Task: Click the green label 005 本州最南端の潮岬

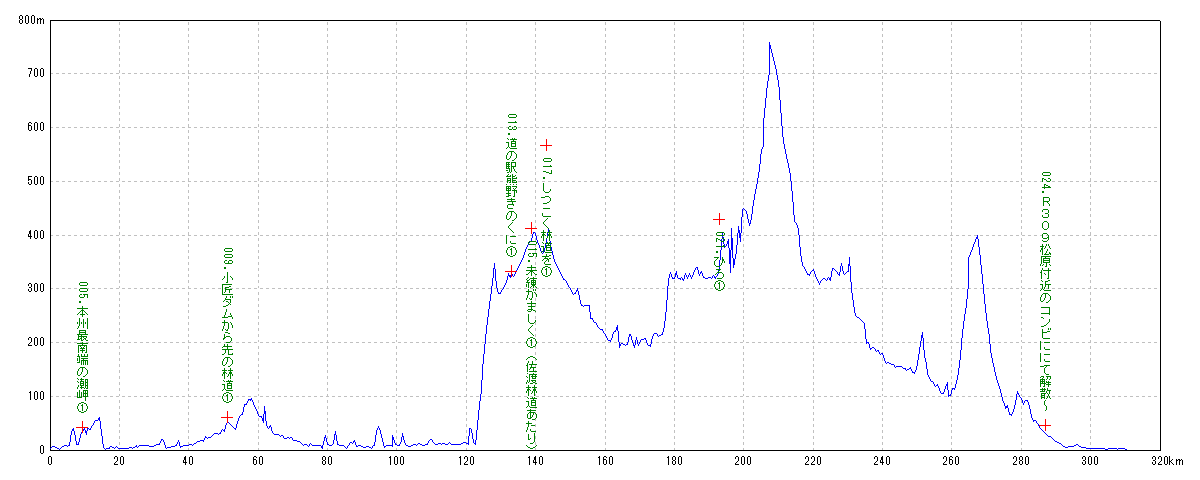Action: [82, 346]
